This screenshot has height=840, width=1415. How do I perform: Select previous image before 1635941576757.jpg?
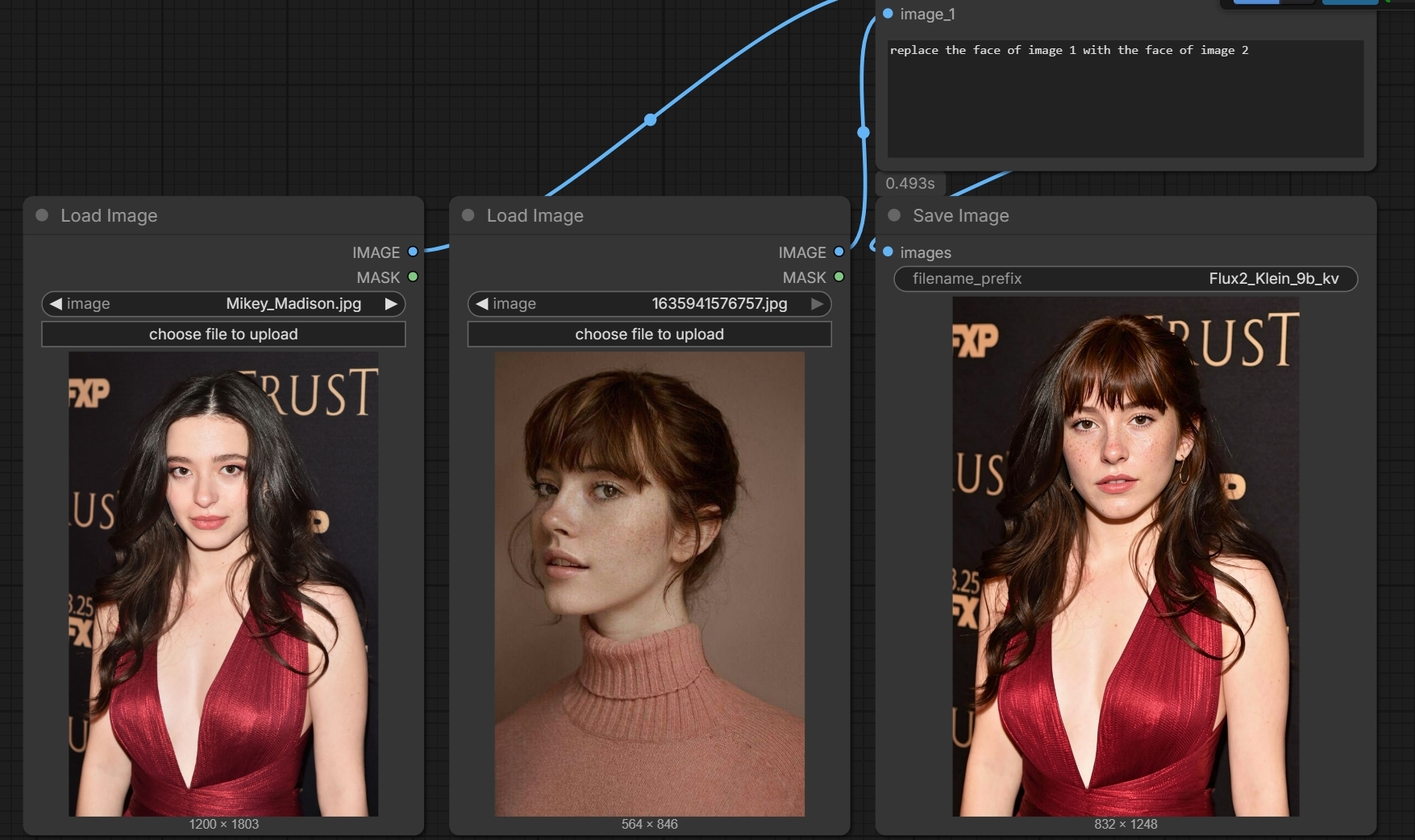(x=481, y=304)
